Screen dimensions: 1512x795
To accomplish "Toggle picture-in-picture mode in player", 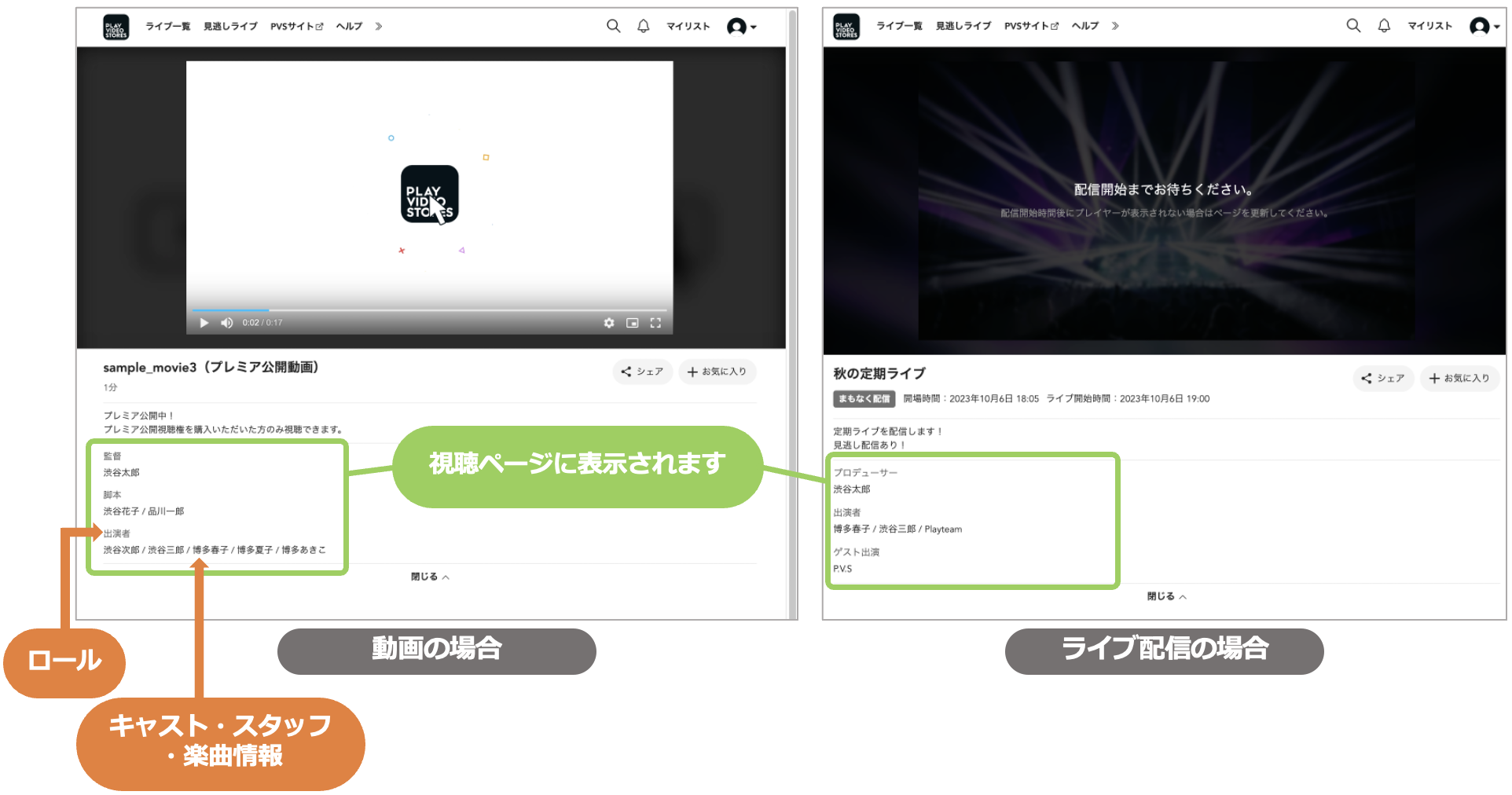I will pyautogui.click(x=632, y=323).
